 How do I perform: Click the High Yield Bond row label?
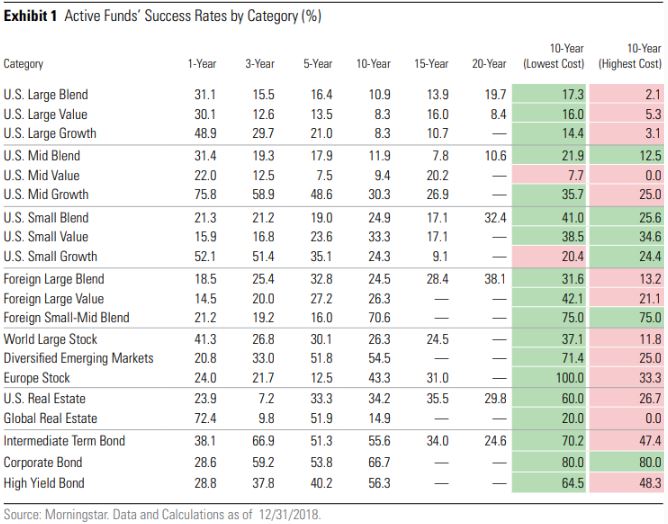[x=42, y=482]
